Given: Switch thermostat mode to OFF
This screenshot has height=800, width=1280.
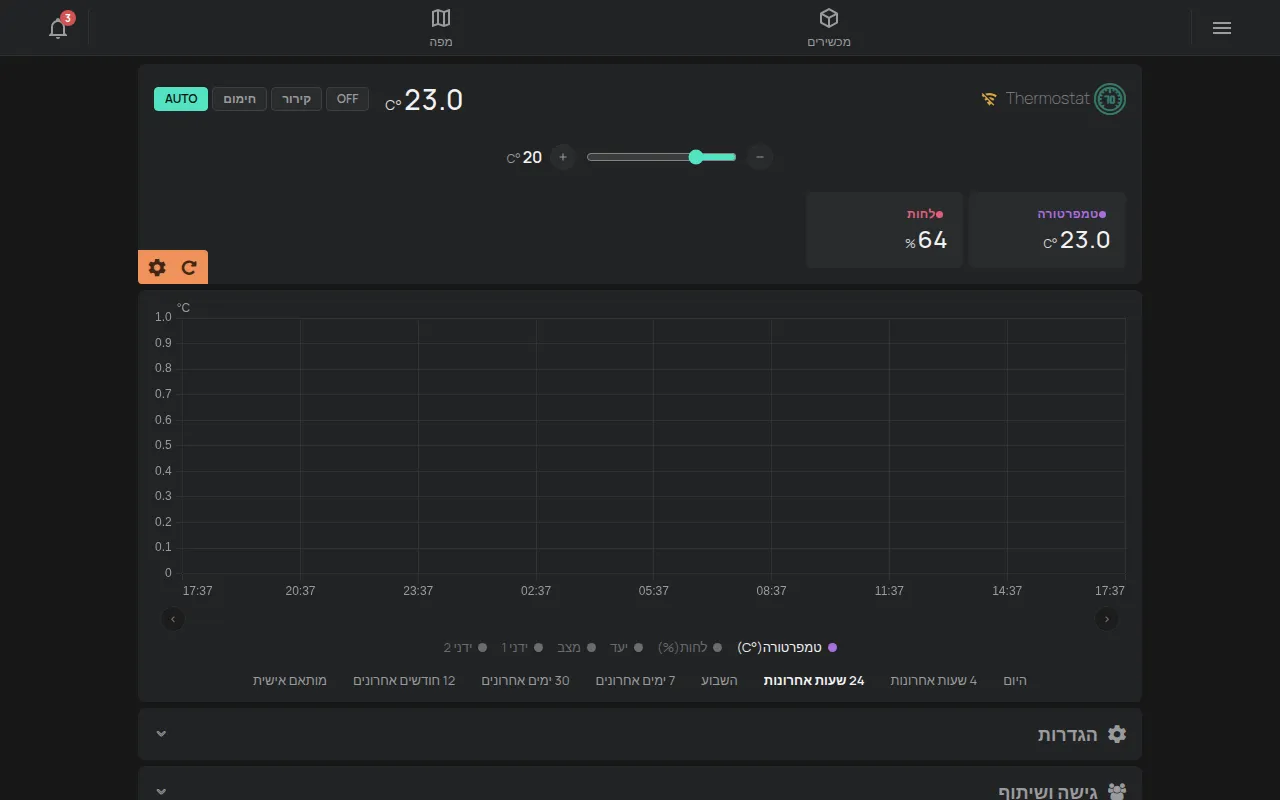Looking at the screenshot, I should pyautogui.click(x=347, y=99).
